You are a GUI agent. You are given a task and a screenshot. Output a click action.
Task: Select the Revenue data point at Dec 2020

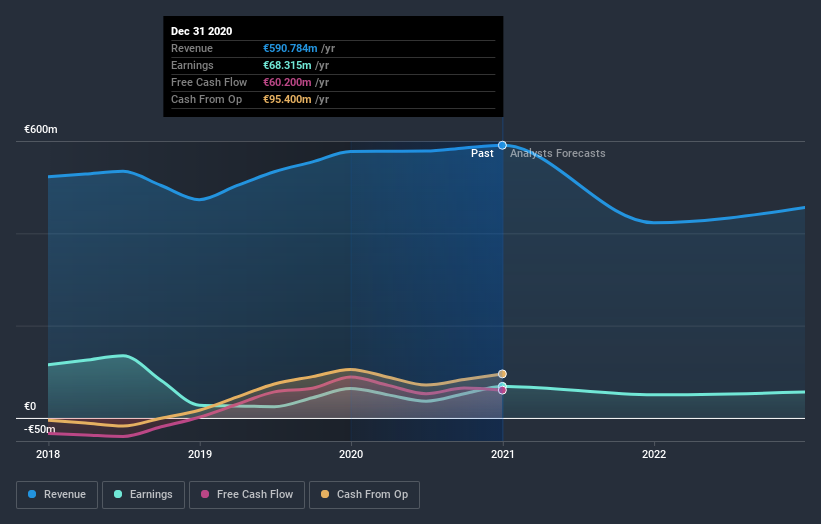502,145
